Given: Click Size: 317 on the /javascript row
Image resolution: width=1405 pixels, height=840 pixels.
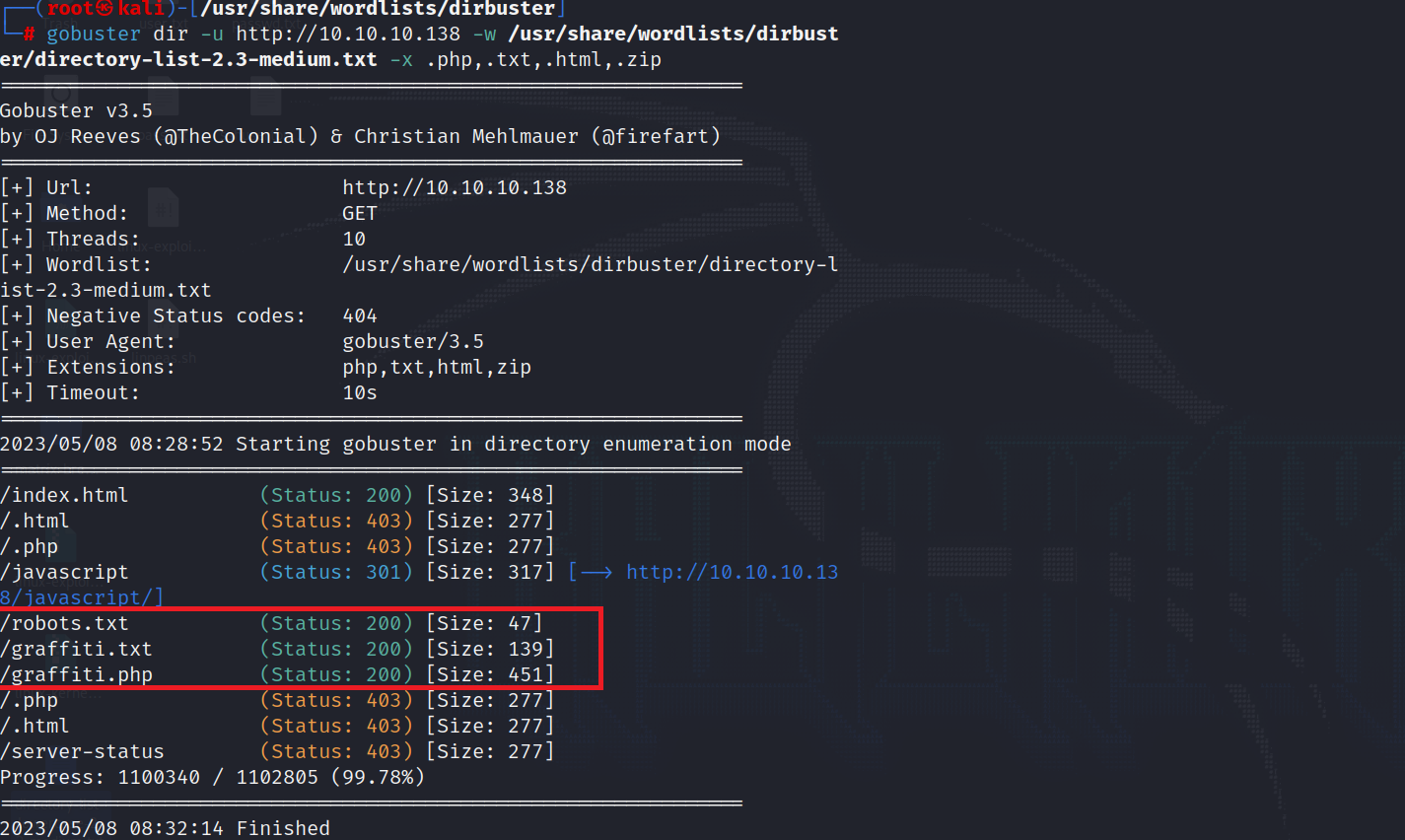Looking at the screenshot, I should coord(490,572).
